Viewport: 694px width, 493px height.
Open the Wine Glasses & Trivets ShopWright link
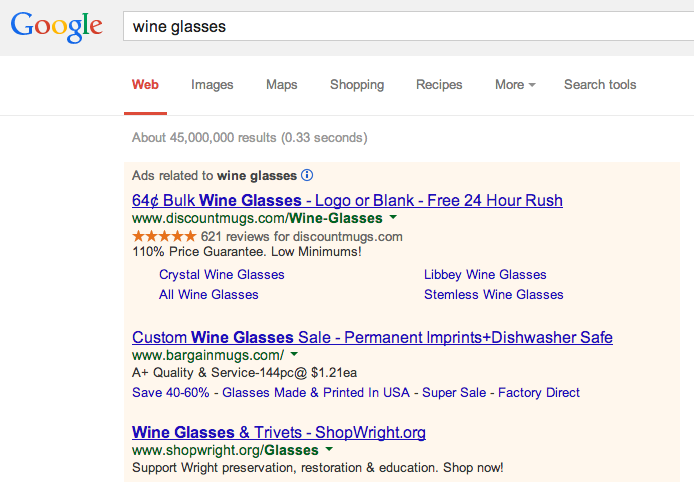279,432
